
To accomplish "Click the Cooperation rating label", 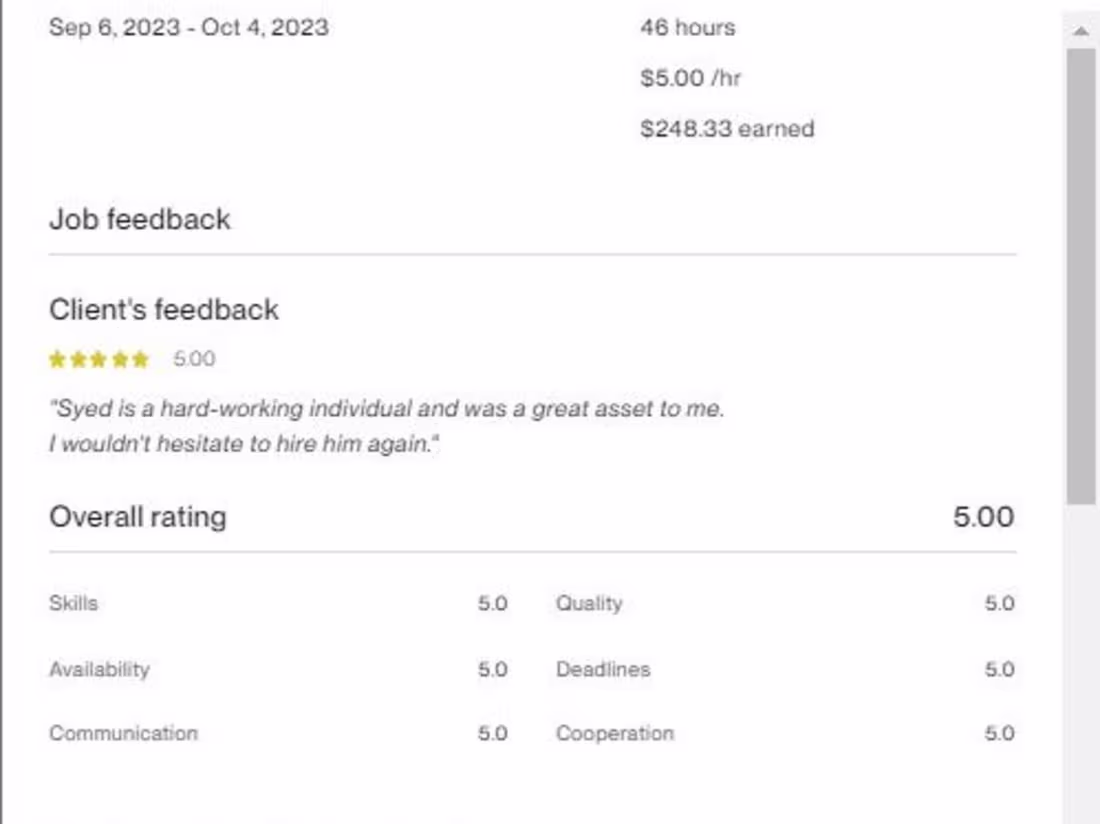I will tap(615, 733).
